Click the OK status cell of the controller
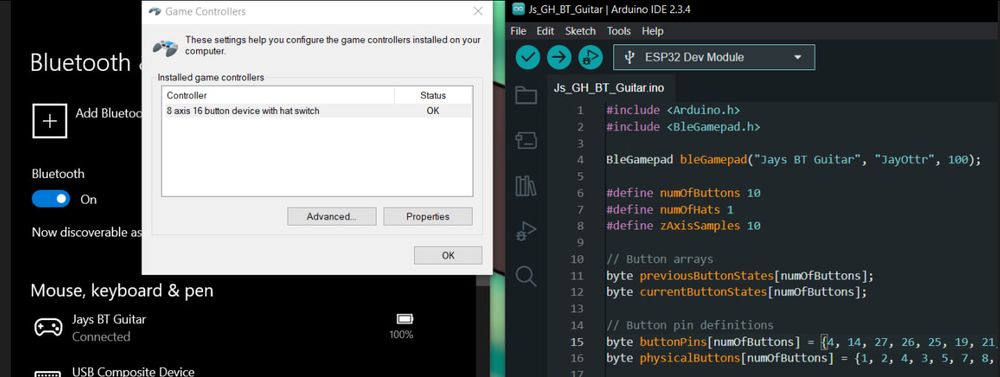This screenshot has height=377, width=1000. pos(433,111)
